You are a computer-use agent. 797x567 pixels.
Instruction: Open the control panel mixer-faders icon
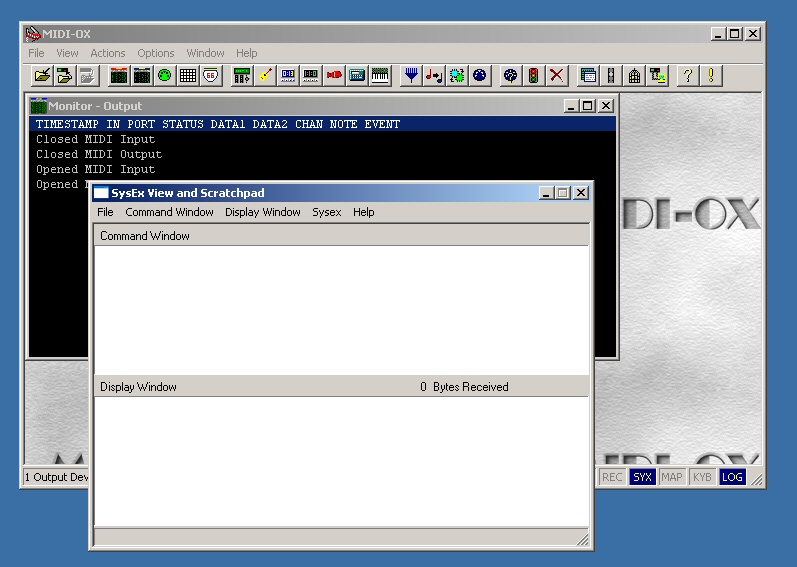click(242, 76)
